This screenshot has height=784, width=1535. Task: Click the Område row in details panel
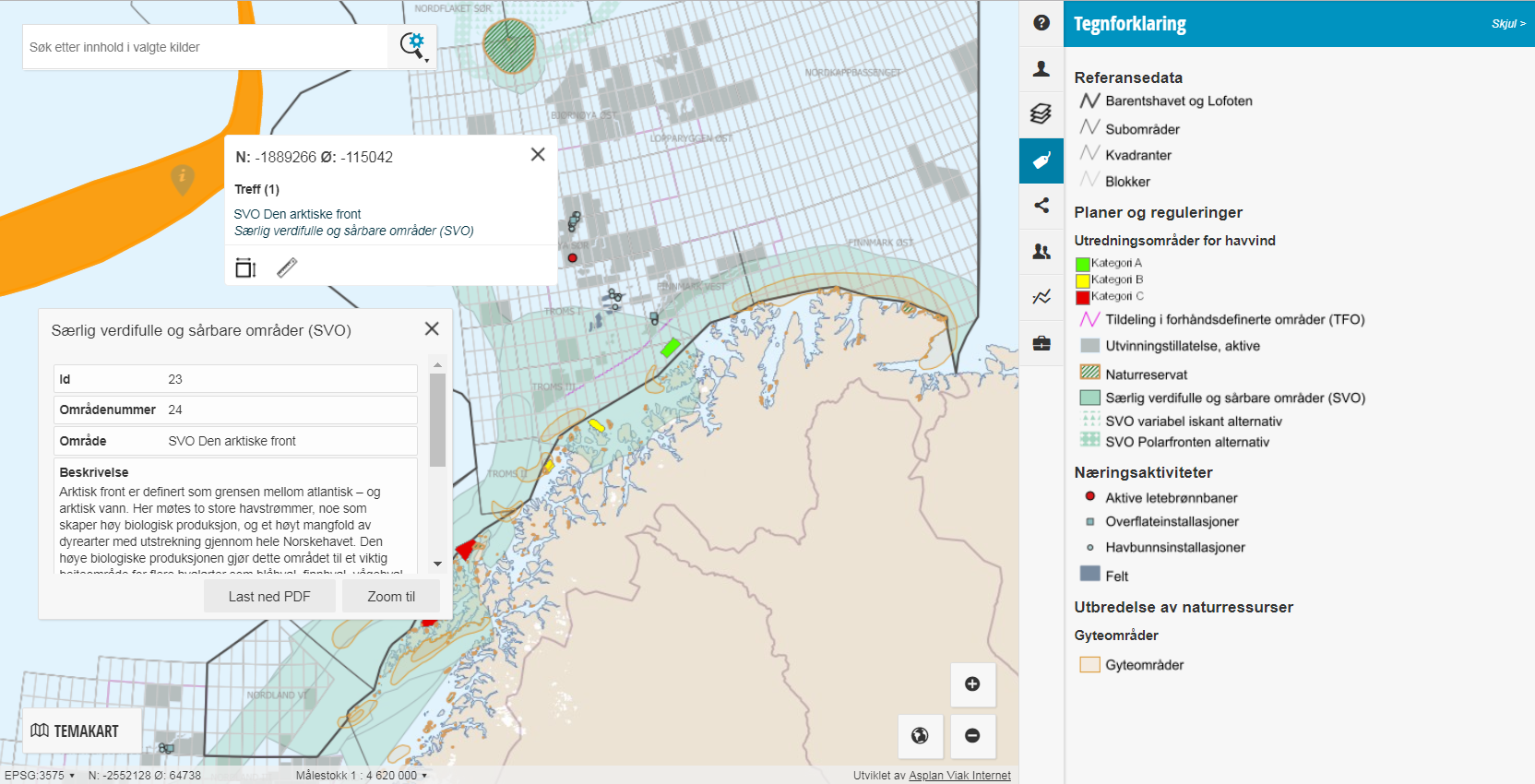pyautogui.click(x=235, y=441)
